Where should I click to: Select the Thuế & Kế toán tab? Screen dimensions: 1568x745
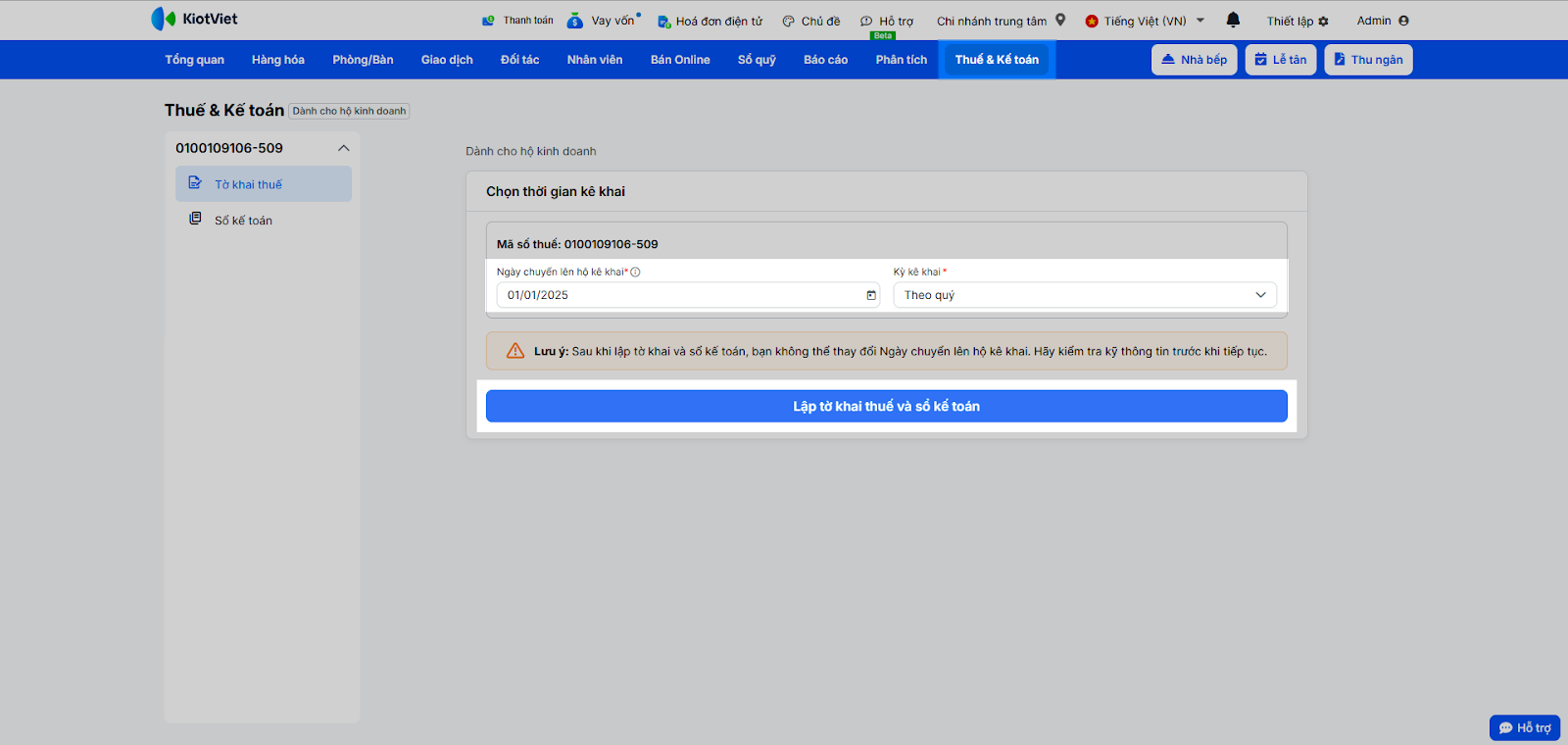coord(997,60)
